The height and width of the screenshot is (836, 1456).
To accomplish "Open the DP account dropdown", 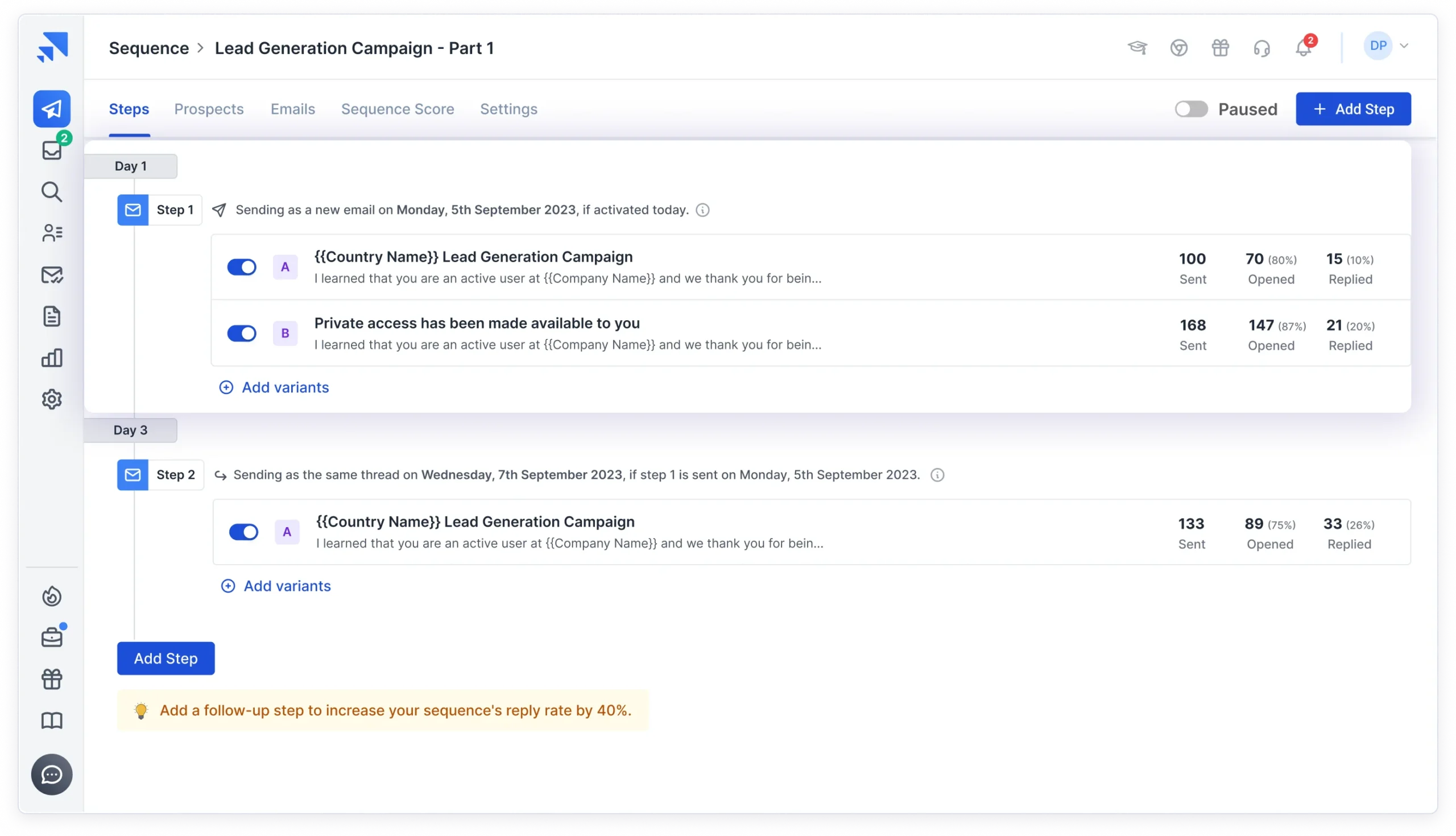I will pyautogui.click(x=1385, y=46).
